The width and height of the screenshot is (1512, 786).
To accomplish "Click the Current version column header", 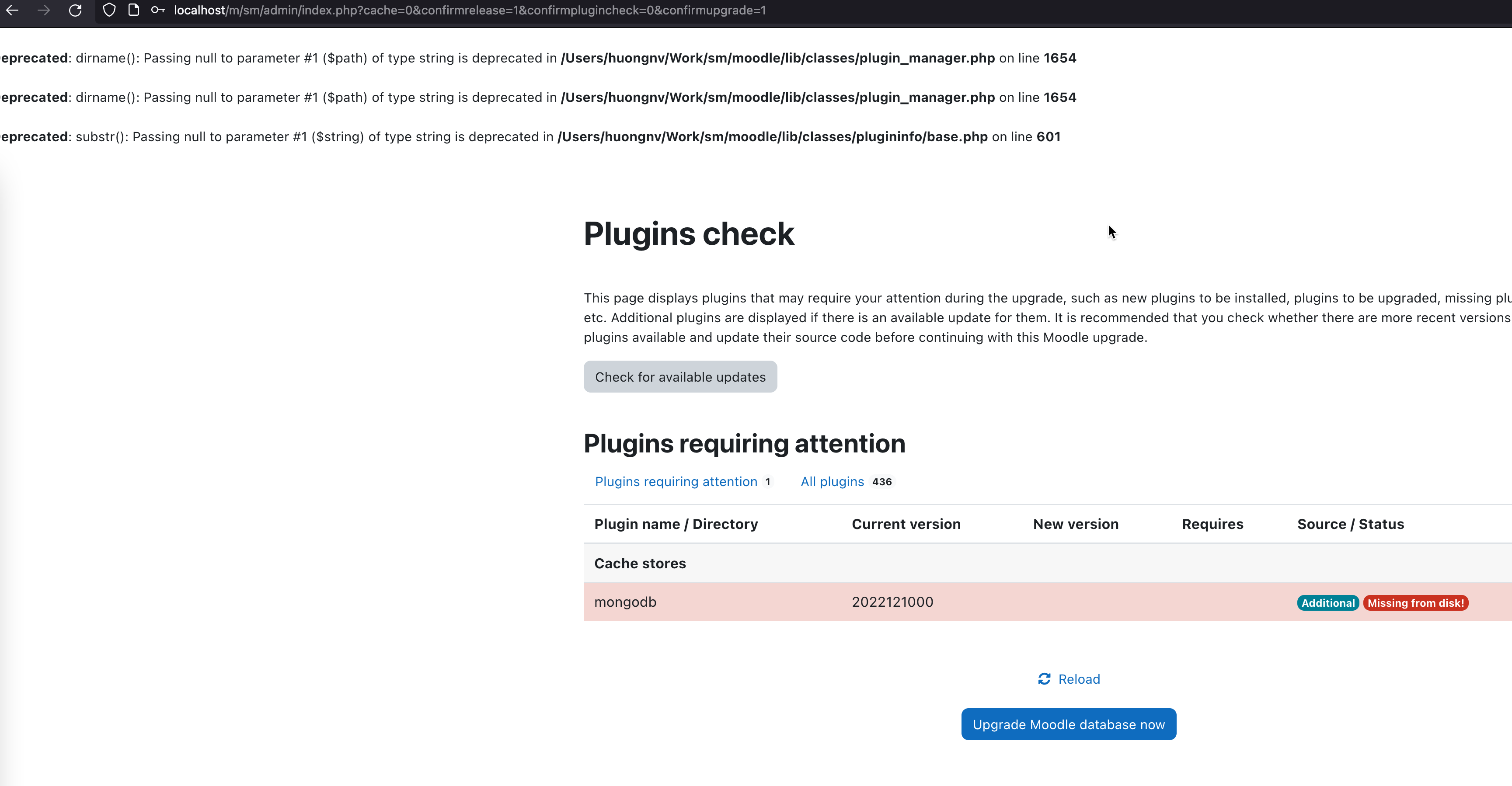I will (x=906, y=524).
